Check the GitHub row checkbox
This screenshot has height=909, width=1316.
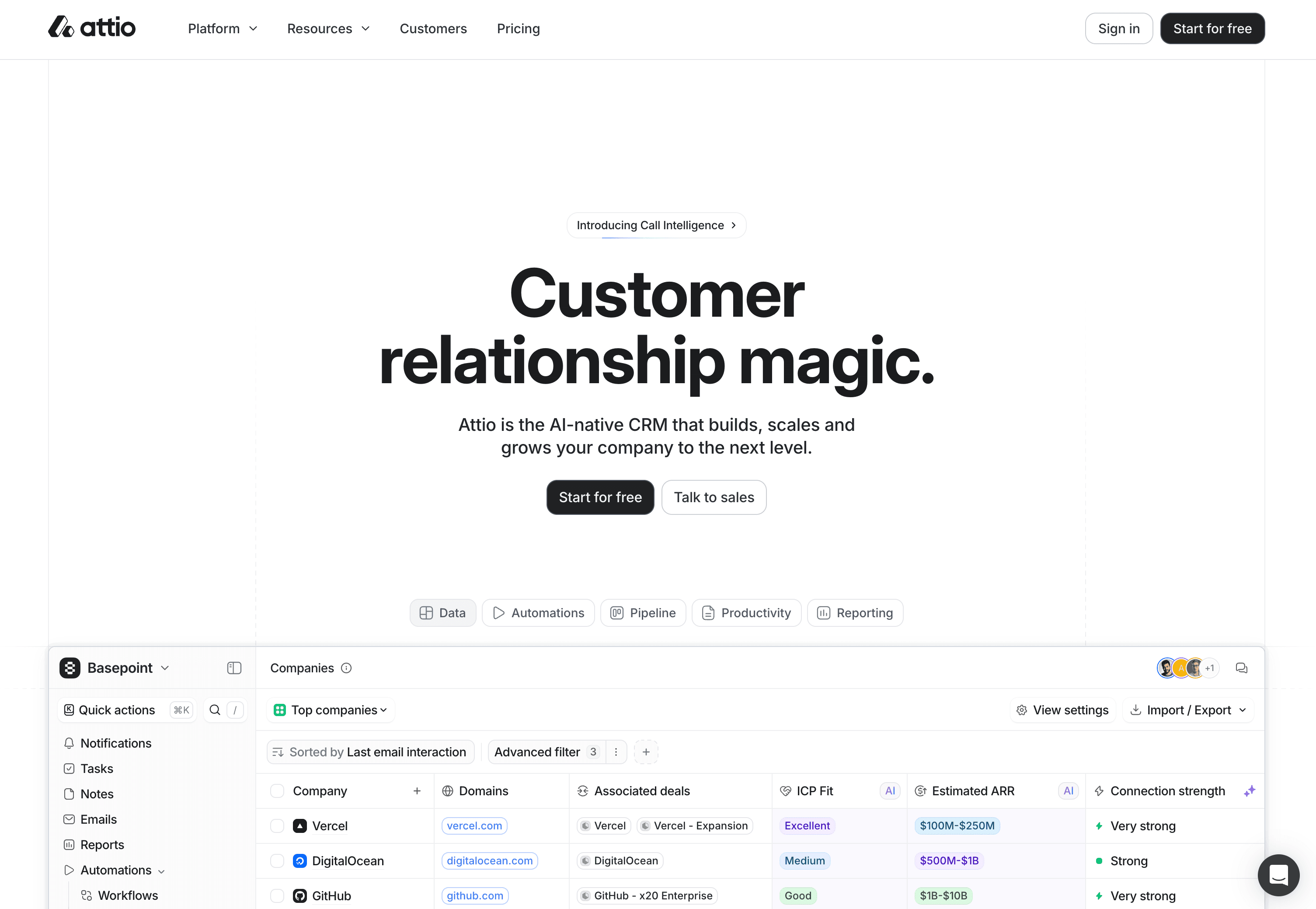(x=277, y=896)
